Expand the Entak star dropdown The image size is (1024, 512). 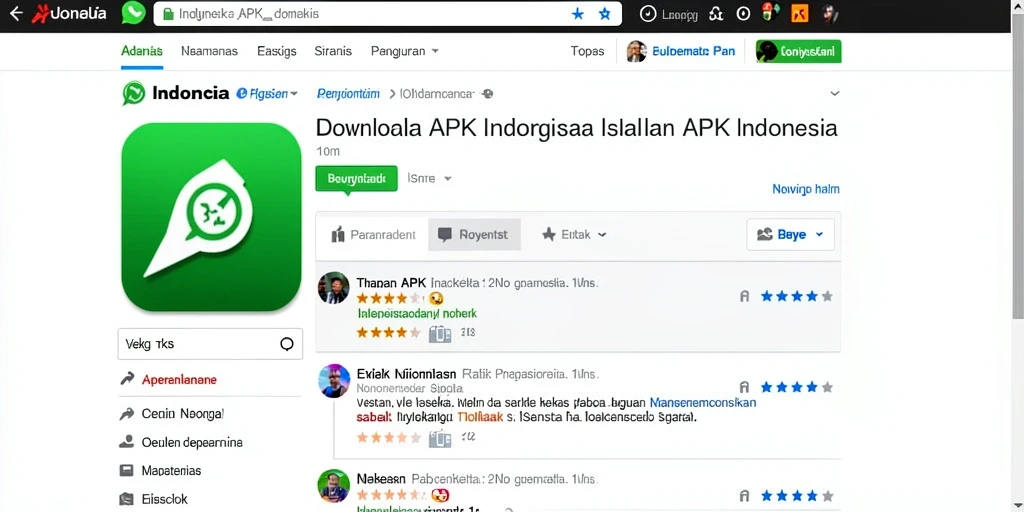574,234
